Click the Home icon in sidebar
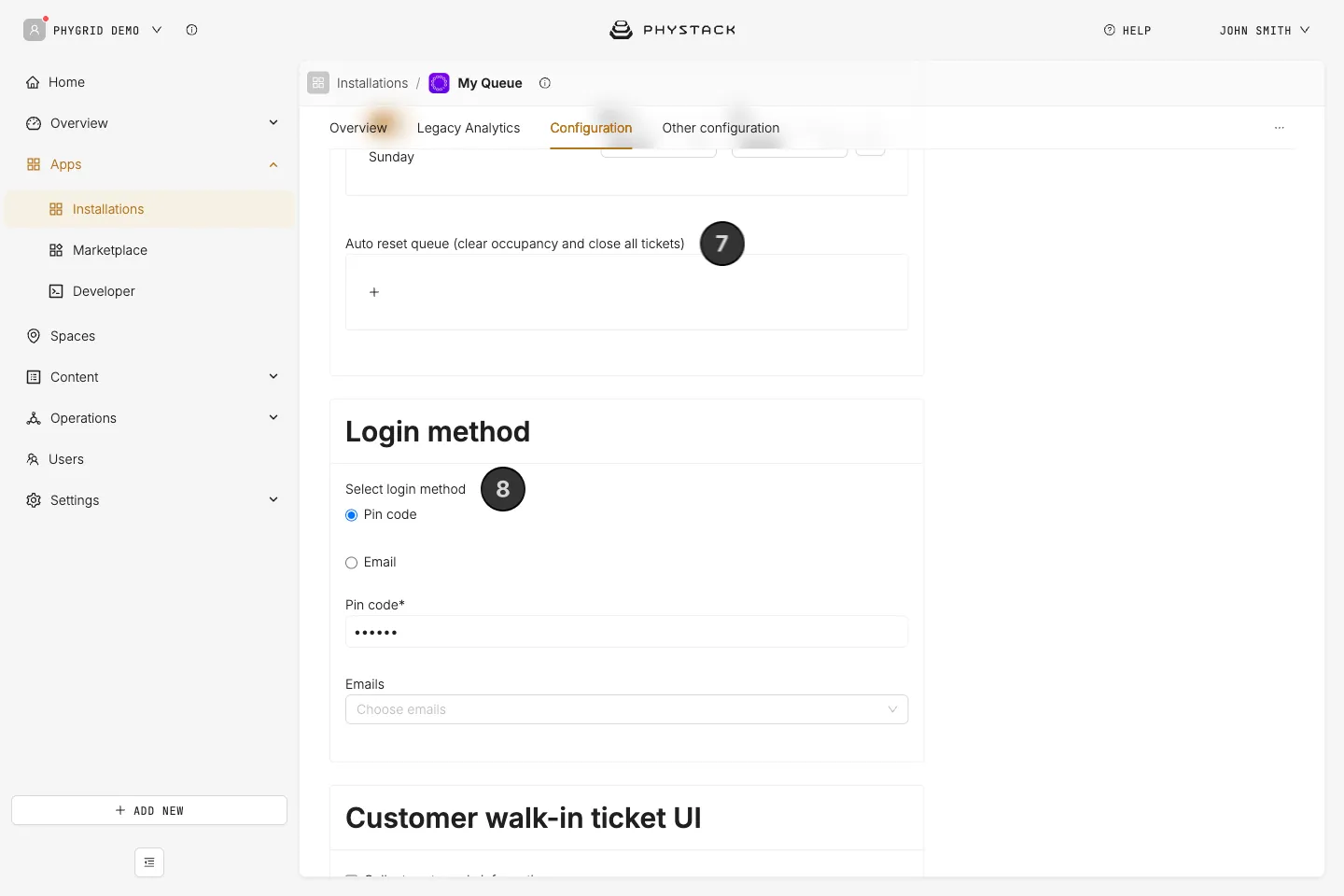Image resolution: width=1344 pixels, height=896 pixels. [x=34, y=82]
